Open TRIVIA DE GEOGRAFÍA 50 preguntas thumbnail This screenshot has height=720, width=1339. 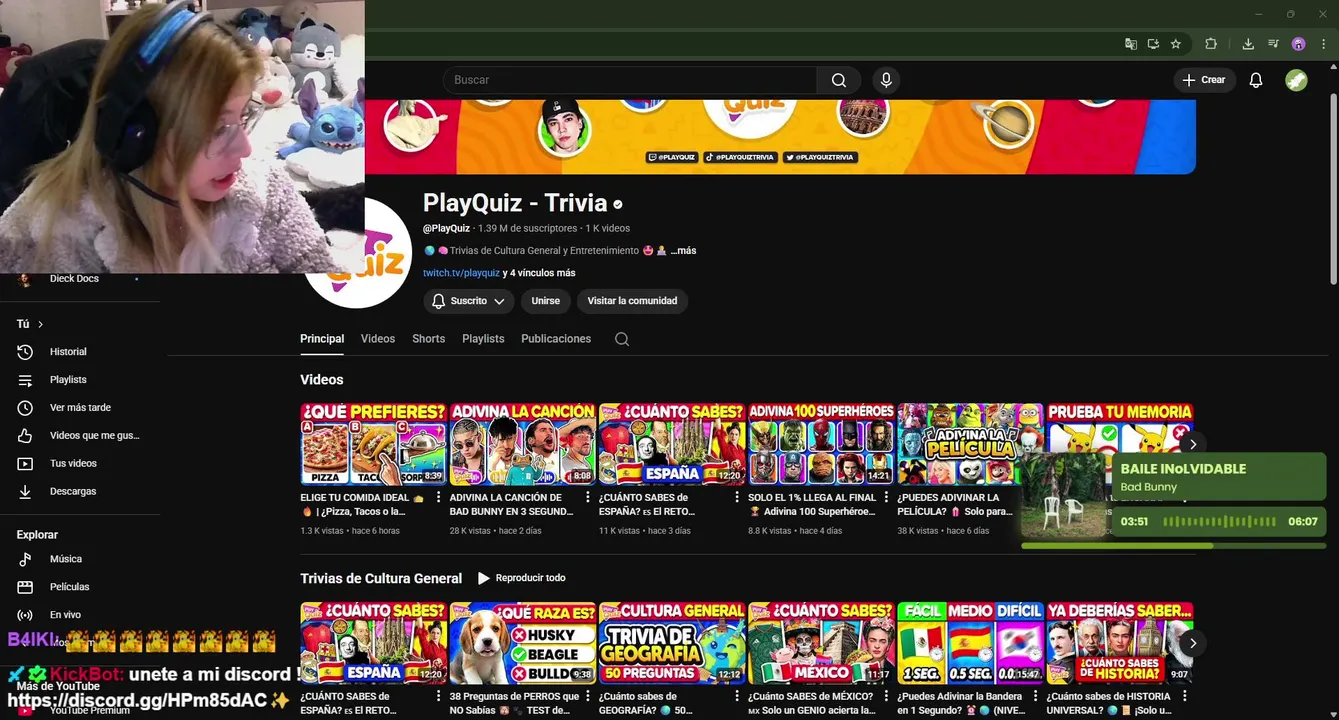[x=672, y=643]
